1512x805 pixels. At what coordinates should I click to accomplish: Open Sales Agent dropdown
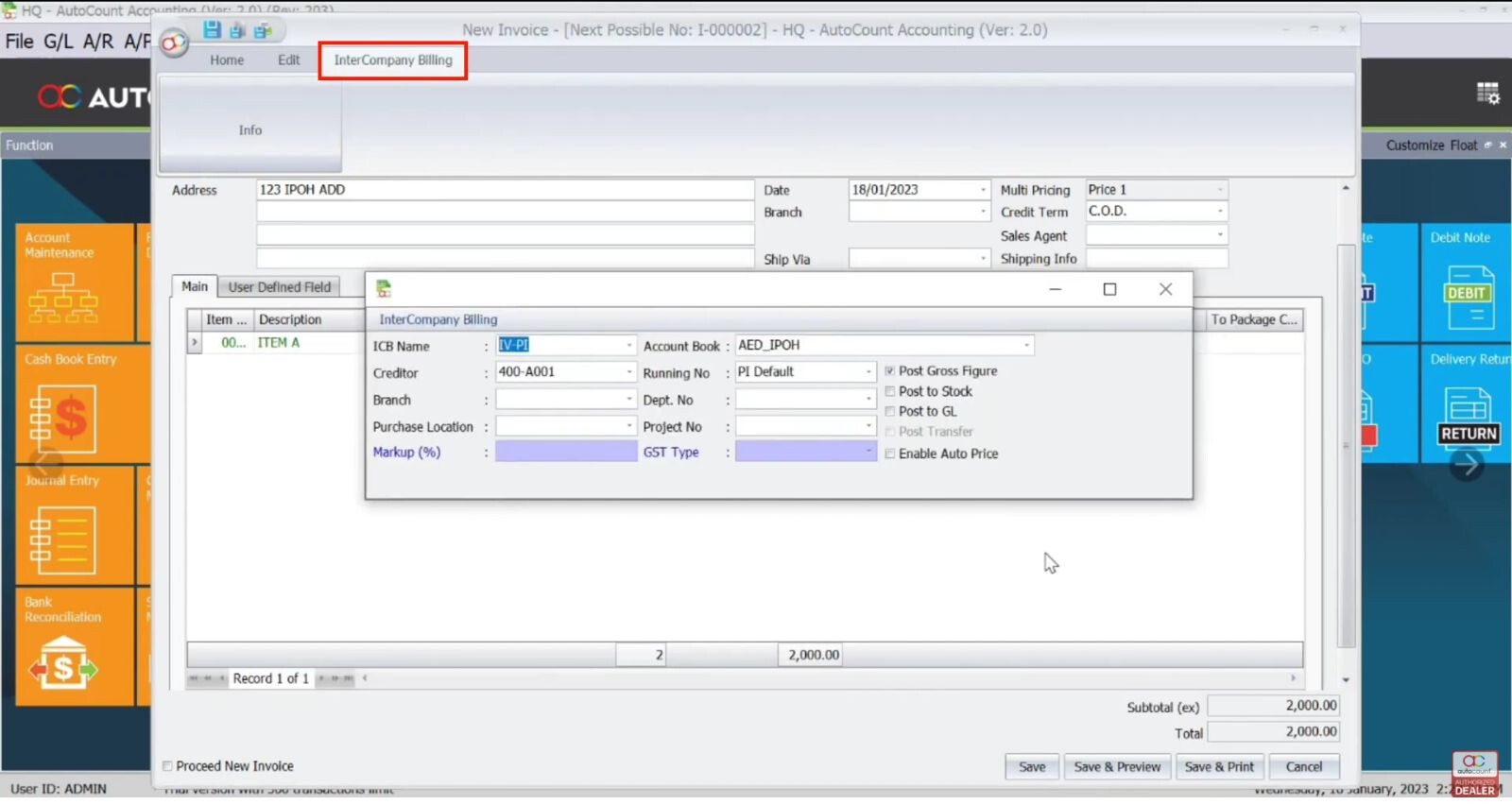click(1220, 235)
